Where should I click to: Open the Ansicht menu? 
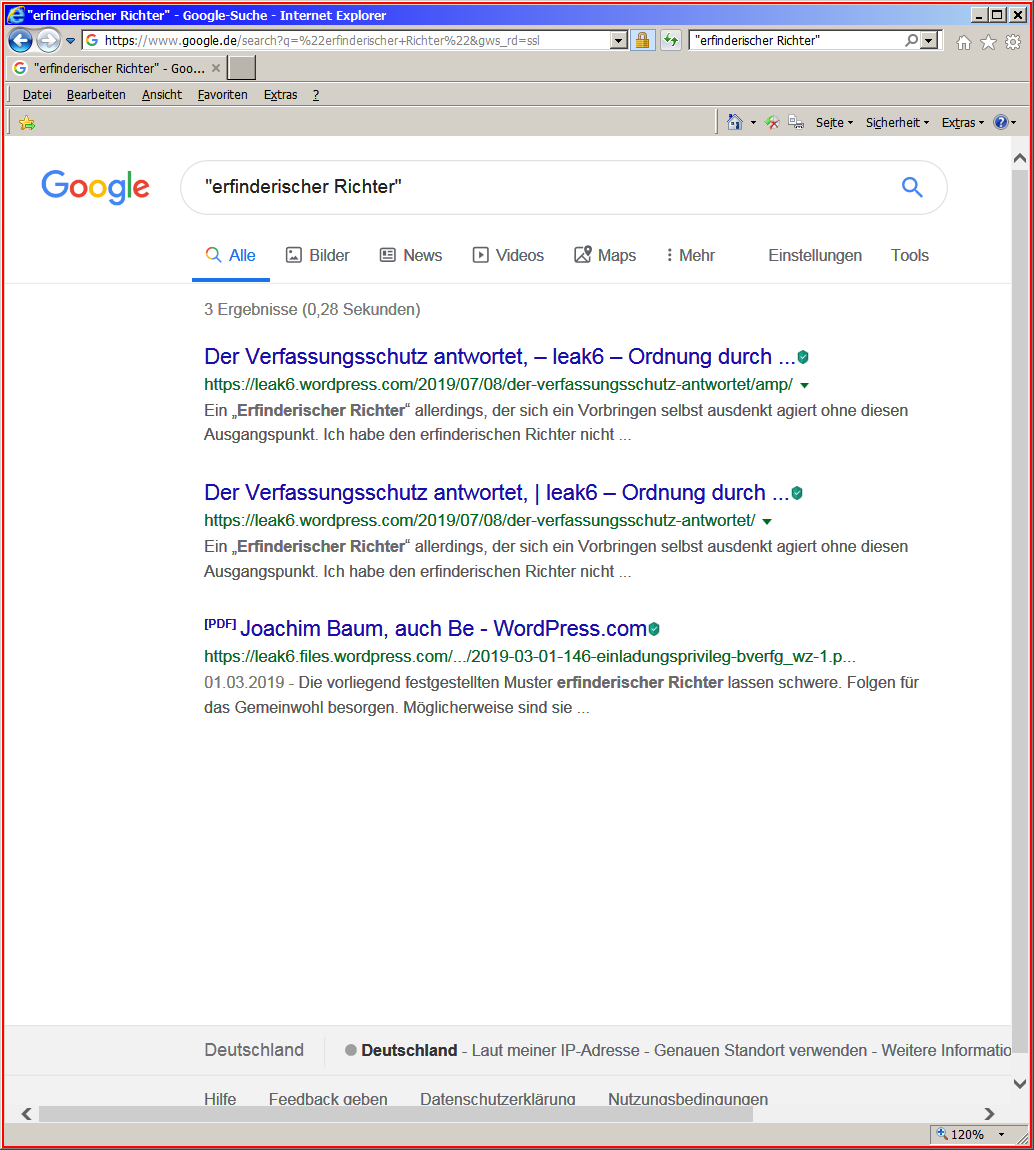[162, 95]
